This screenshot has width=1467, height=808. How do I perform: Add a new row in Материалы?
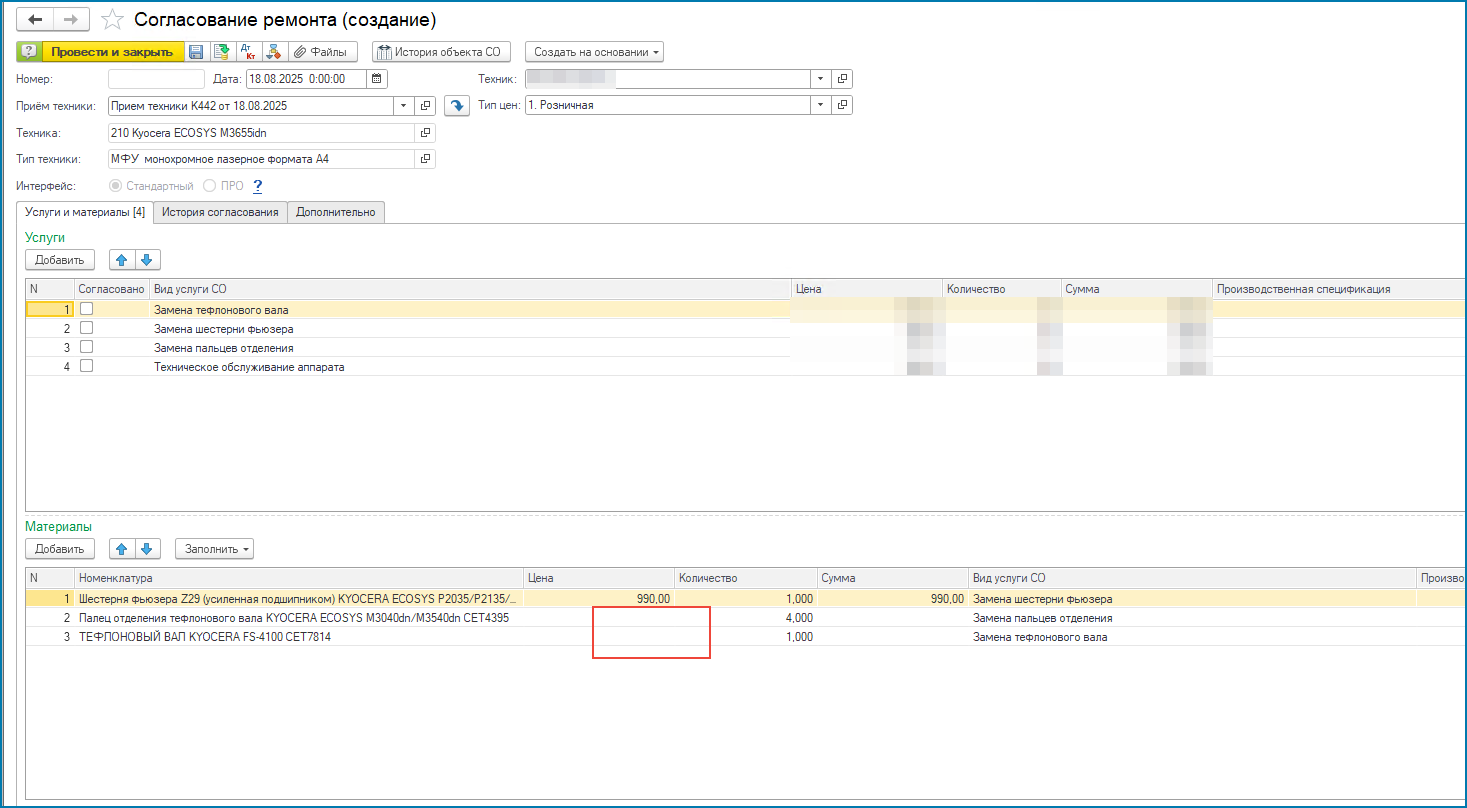[60, 549]
